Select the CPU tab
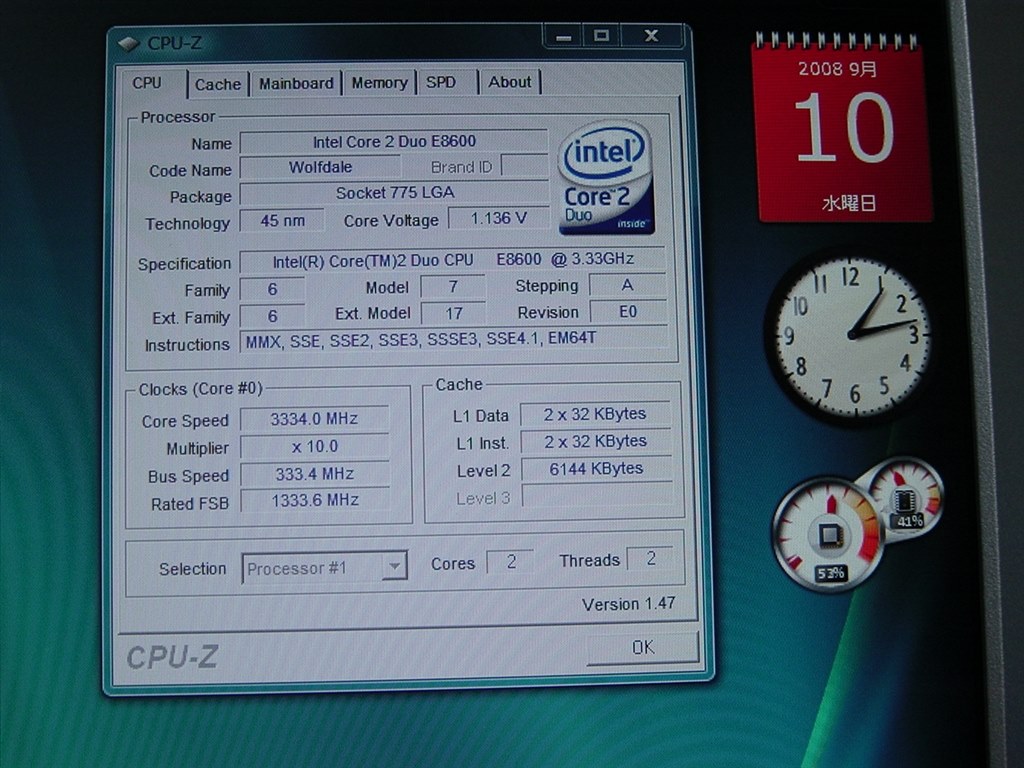1024x768 pixels. [150, 84]
